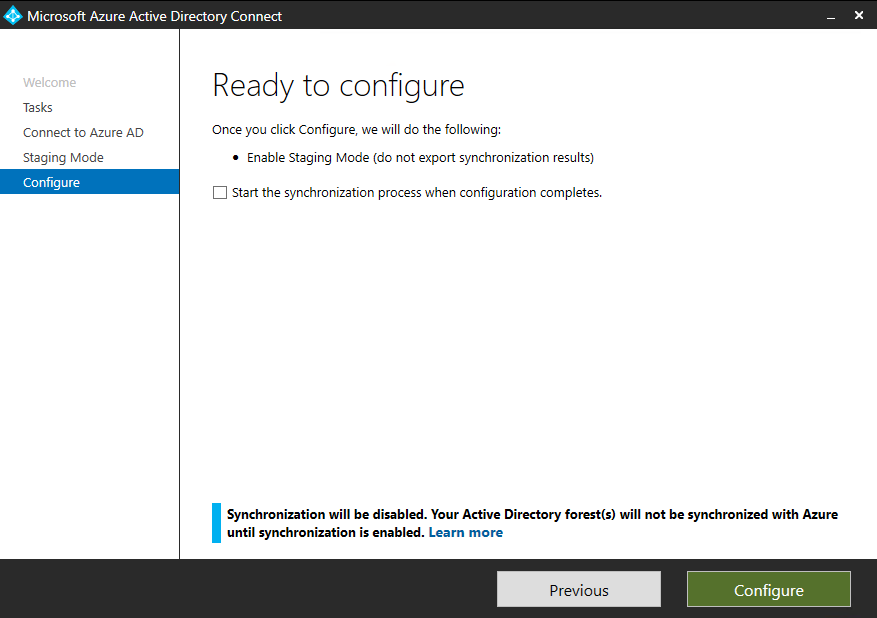The image size is (877, 618).
Task: Click the 'Start the synchronization process' label
Action: pyautogui.click(x=417, y=193)
